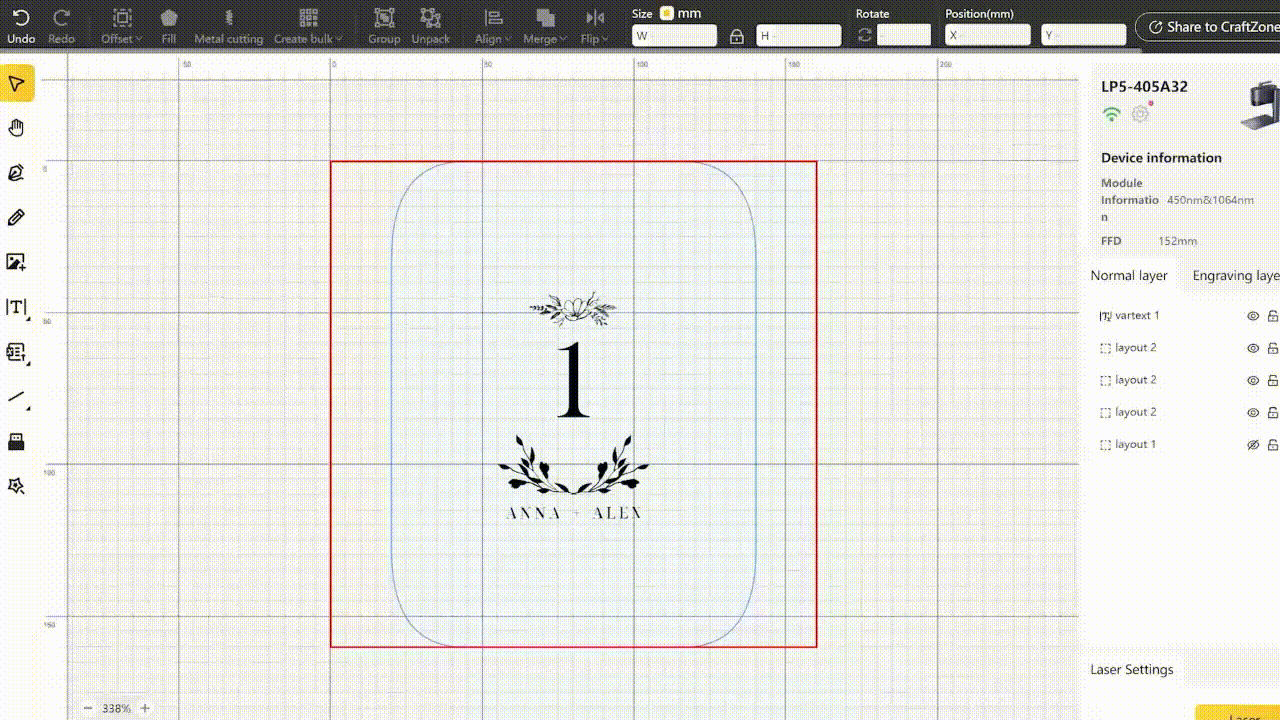
Task: Click the Rotate angle input field
Action: [x=904, y=36]
